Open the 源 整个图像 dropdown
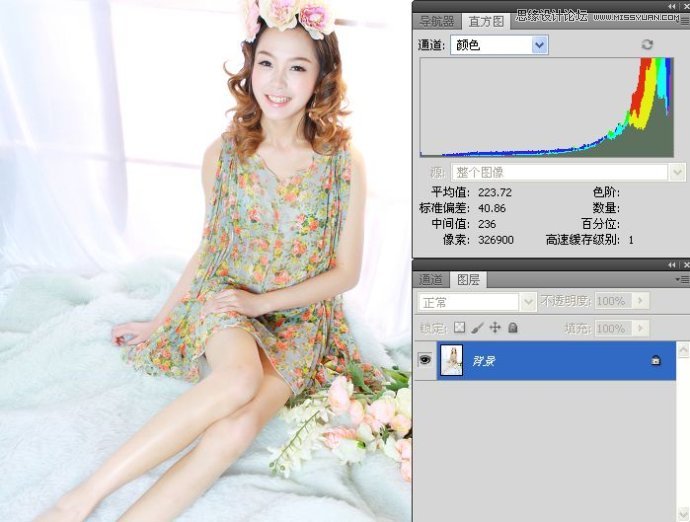This screenshot has height=522, width=690. (x=568, y=172)
